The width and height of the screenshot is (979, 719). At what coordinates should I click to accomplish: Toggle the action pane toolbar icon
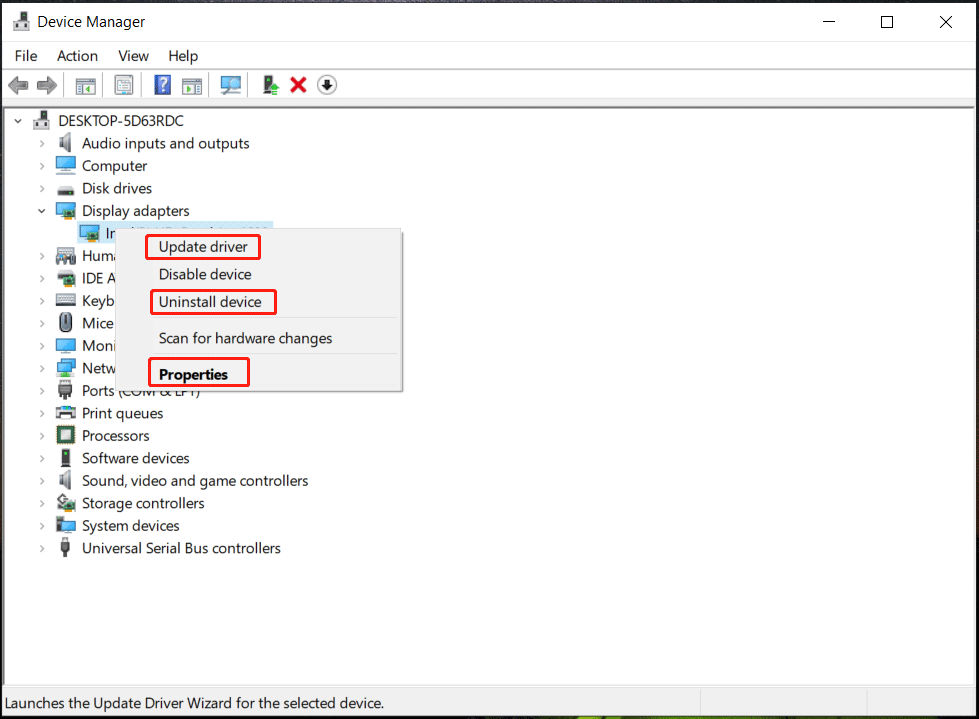(192, 85)
